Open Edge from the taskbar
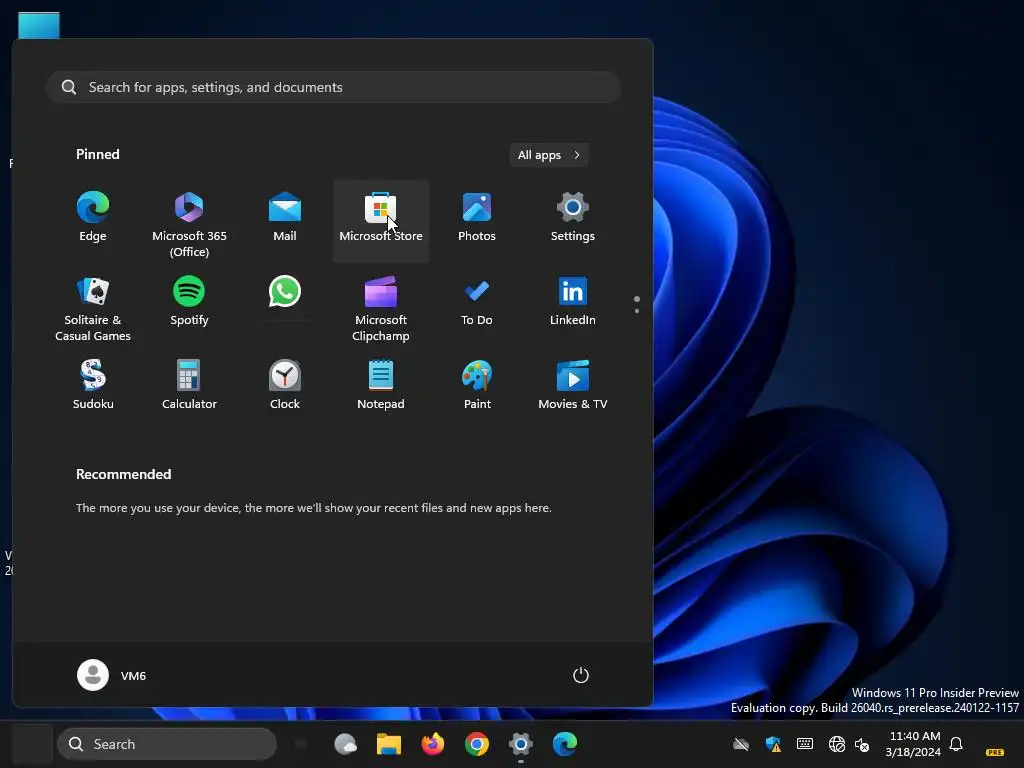1024x768 pixels. [565, 744]
